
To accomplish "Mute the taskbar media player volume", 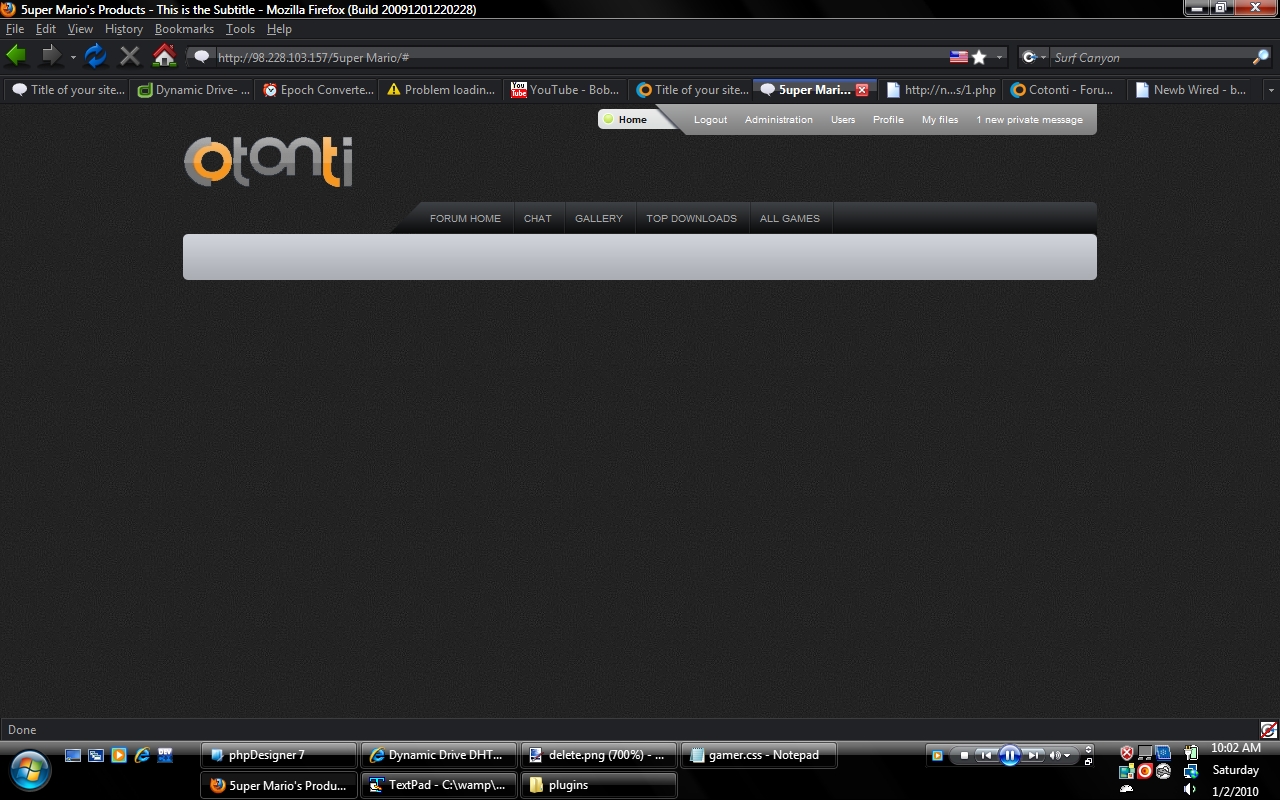I will pos(1055,755).
